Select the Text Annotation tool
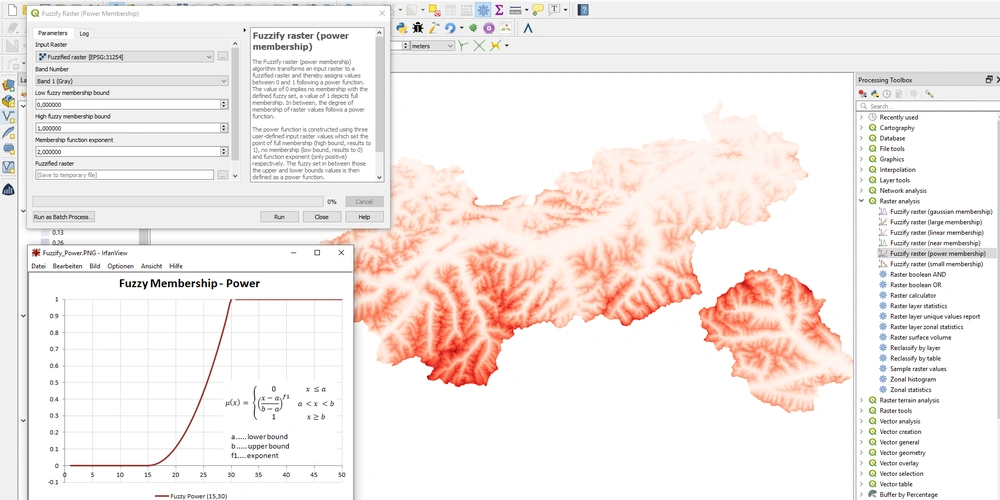This screenshot has height=500, width=1000. pyautogui.click(x=554, y=10)
